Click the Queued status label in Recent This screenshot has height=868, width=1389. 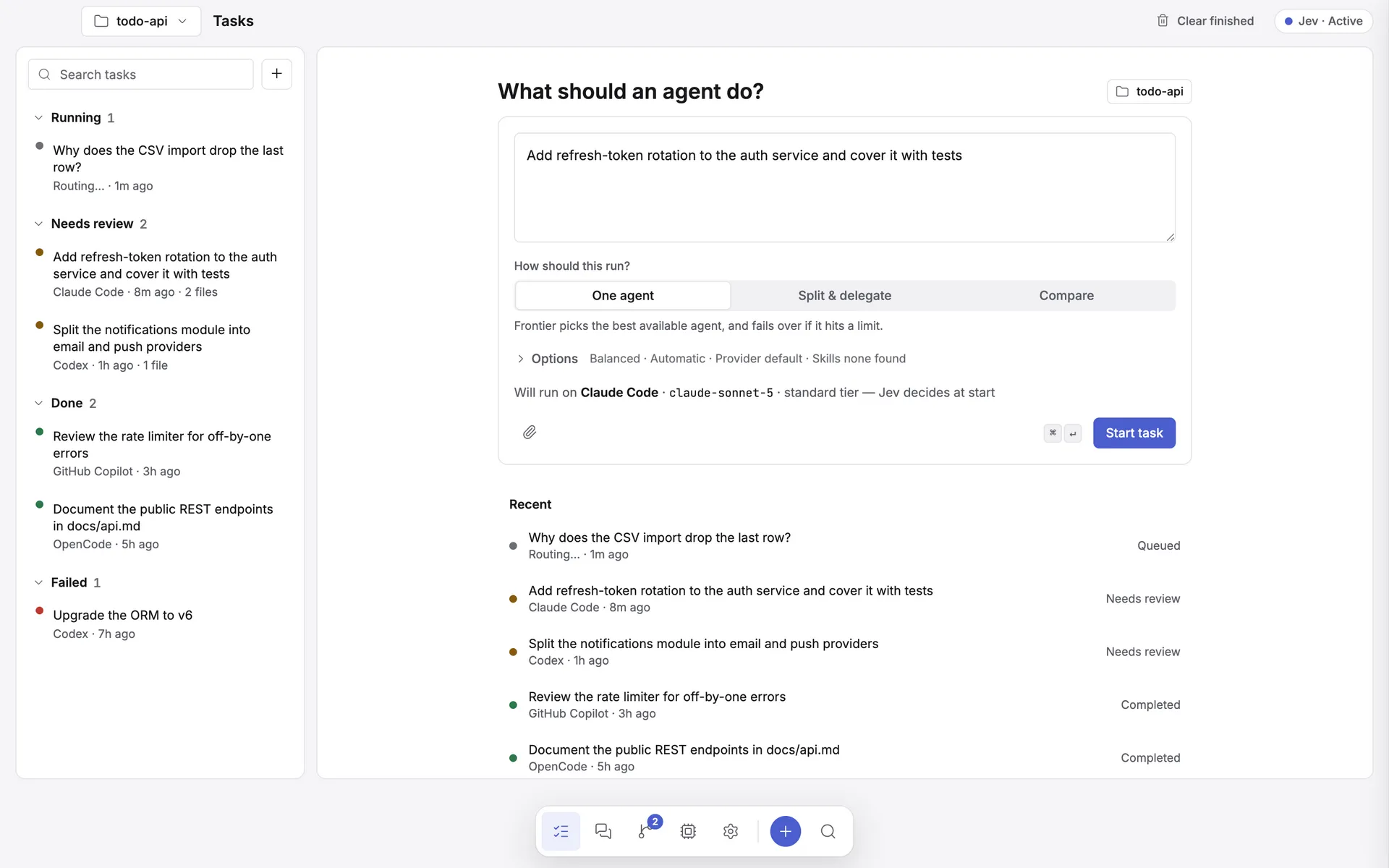[1158, 545]
